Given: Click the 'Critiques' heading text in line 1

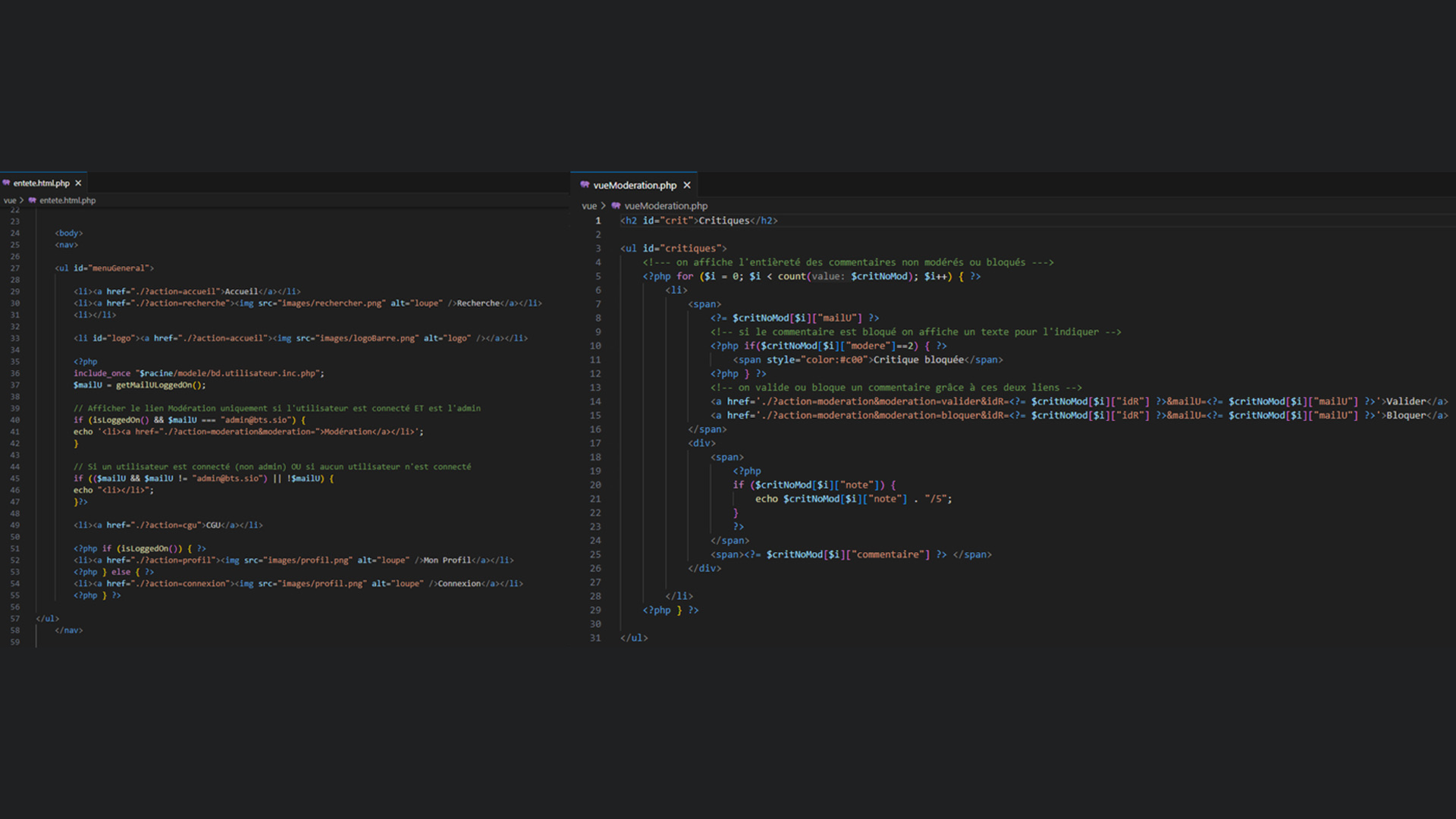Looking at the screenshot, I should [723, 221].
